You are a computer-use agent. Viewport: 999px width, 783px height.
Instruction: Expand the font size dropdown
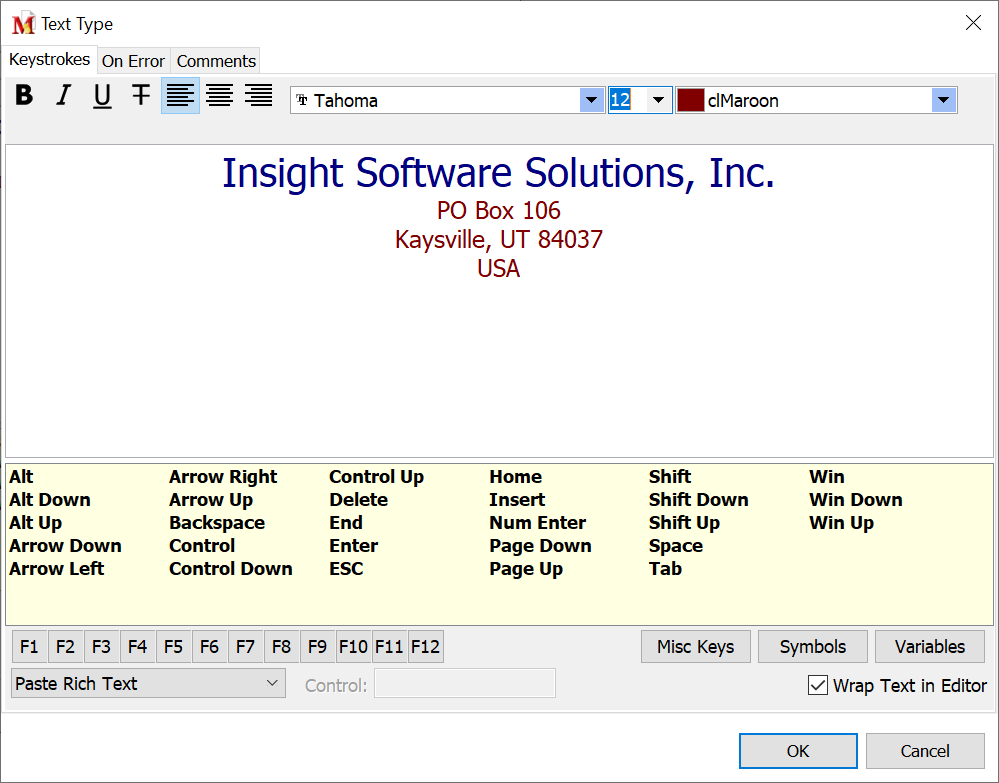(x=658, y=100)
